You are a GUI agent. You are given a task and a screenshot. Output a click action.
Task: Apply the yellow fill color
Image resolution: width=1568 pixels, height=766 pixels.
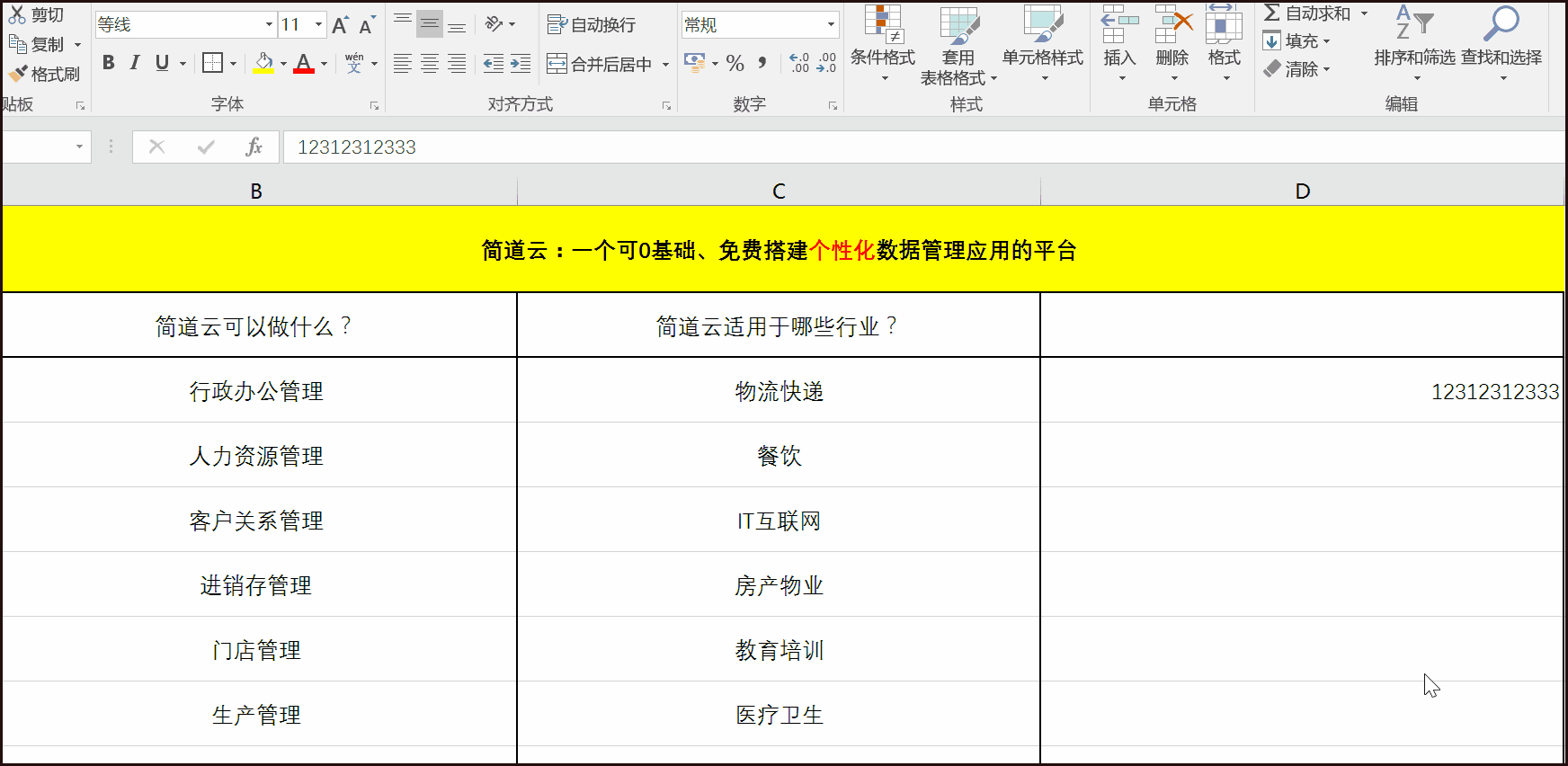tap(263, 63)
